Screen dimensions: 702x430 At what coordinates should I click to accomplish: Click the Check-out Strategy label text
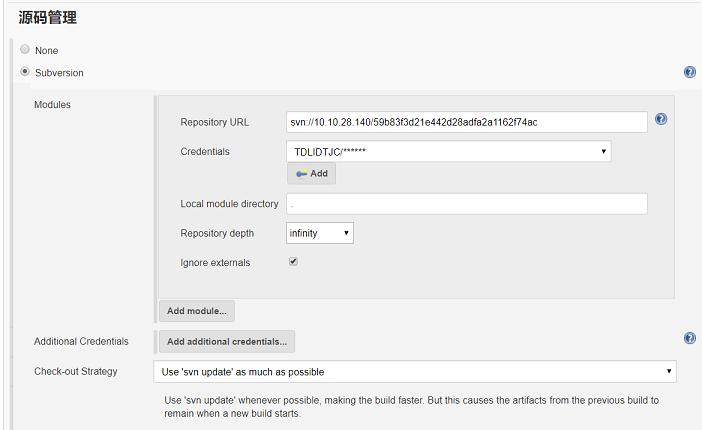tap(76, 372)
